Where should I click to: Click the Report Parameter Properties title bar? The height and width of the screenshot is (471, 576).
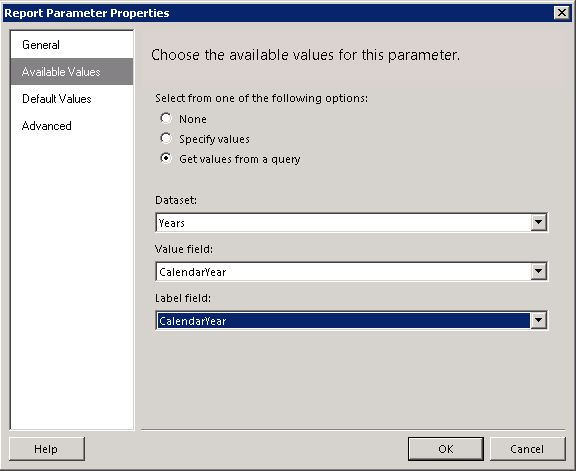click(277, 13)
